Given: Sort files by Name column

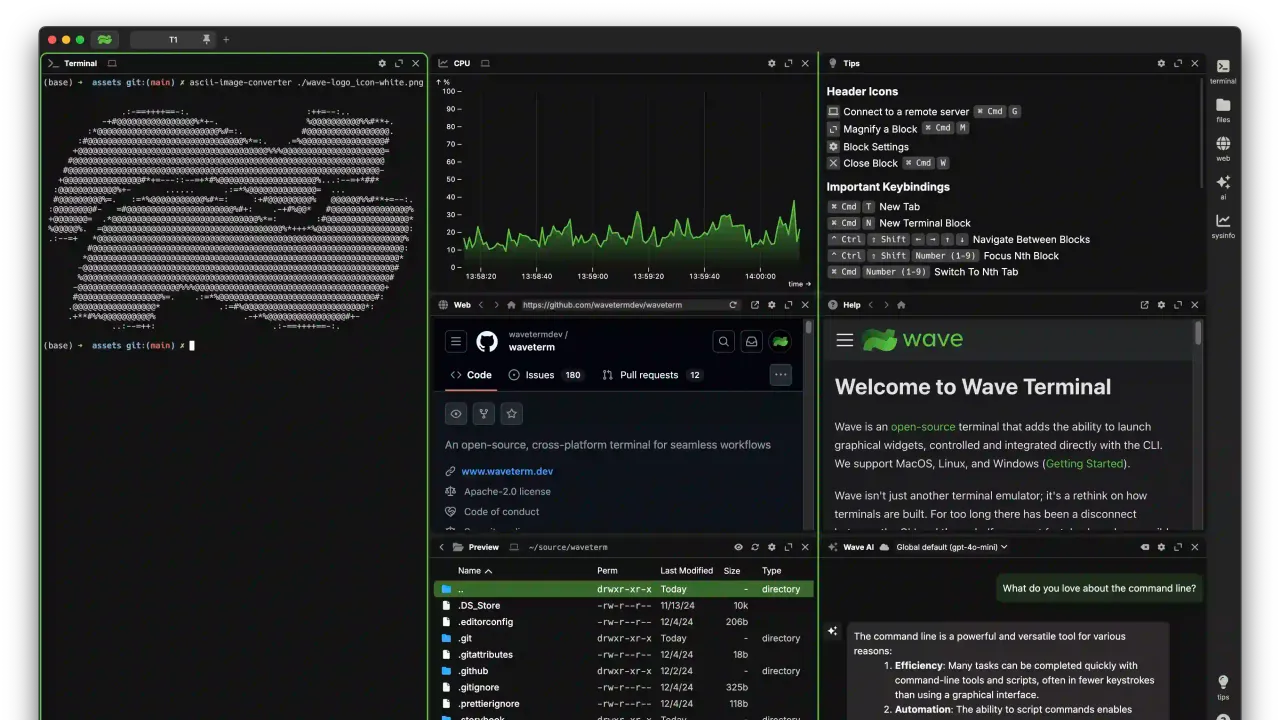Looking at the screenshot, I should pyautogui.click(x=475, y=571).
